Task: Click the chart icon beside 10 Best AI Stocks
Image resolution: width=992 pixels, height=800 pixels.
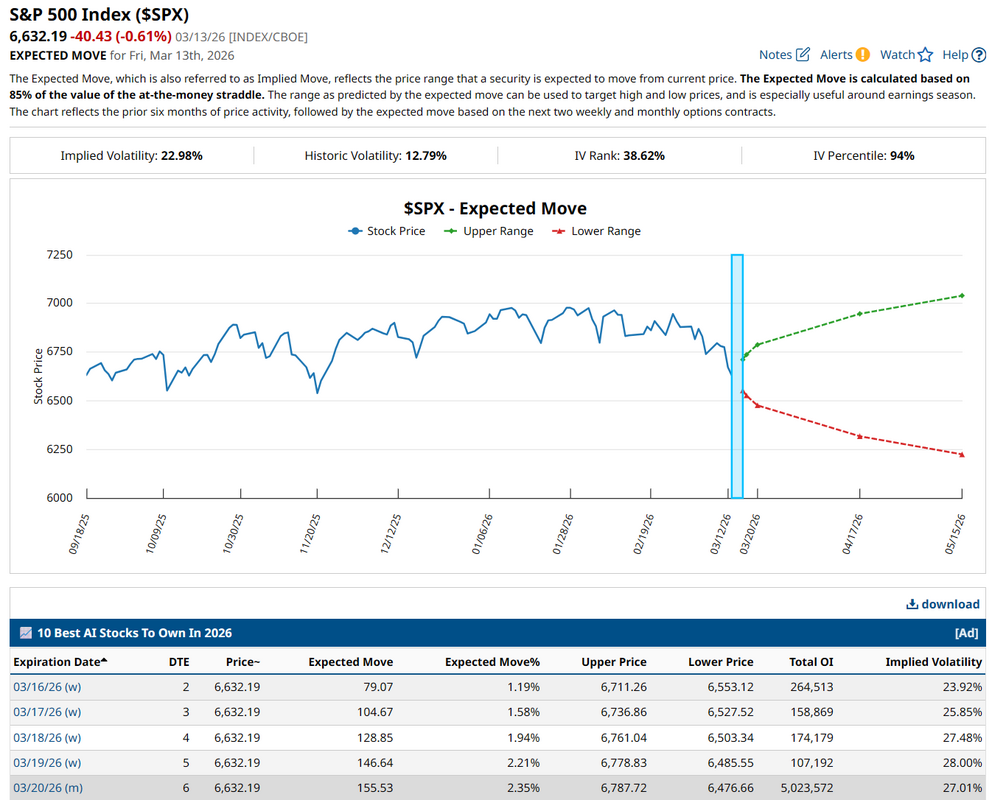Action: (x=25, y=633)
